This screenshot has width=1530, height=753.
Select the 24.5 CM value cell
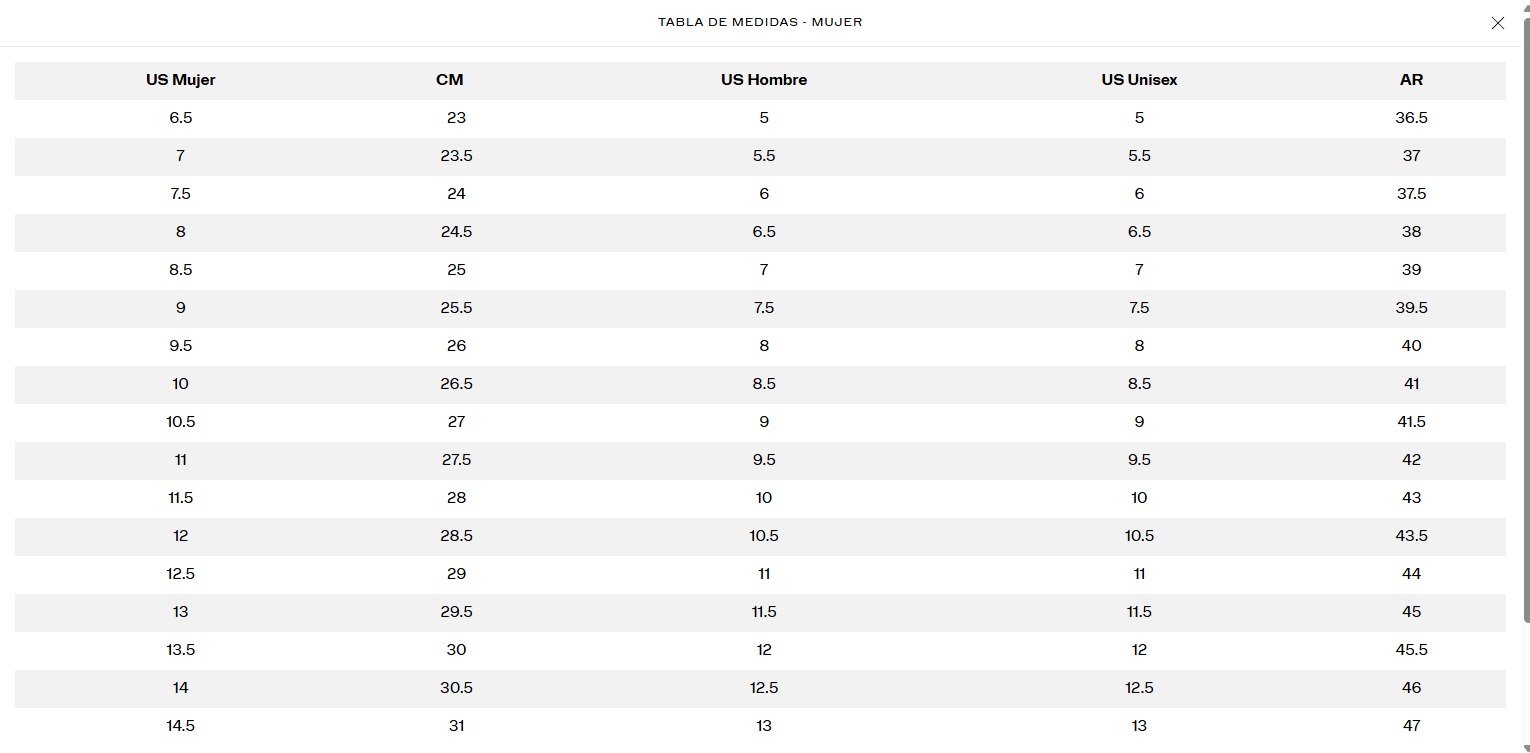[x=456, y=232]
